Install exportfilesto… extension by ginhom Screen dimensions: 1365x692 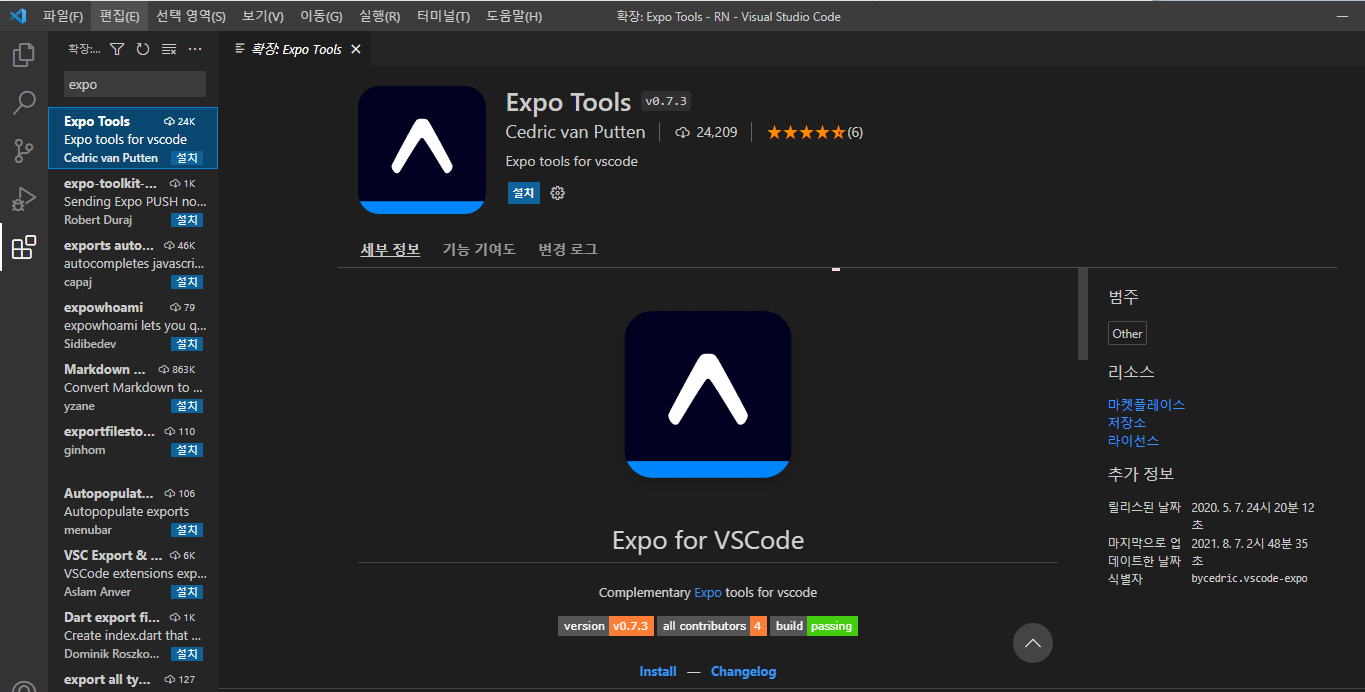pos(188,450)
